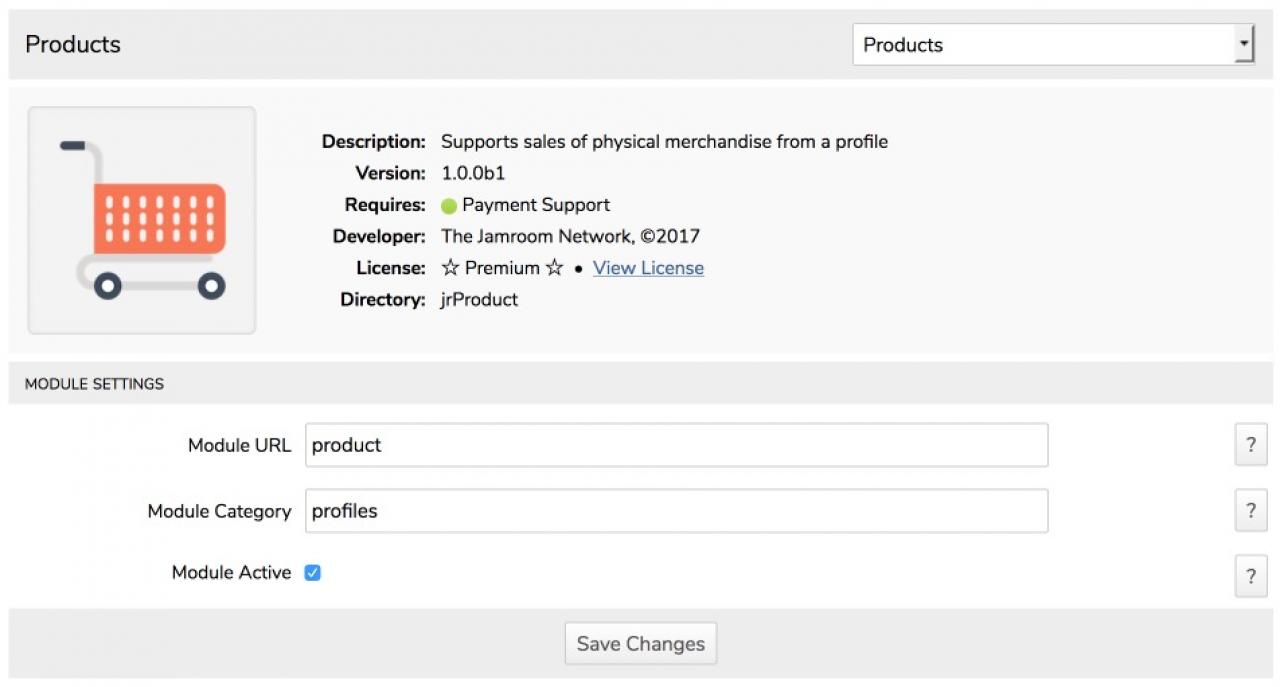Open the Products module selector dropdown
Screen dimensions: 1280x687
[x=1053, y=45]
